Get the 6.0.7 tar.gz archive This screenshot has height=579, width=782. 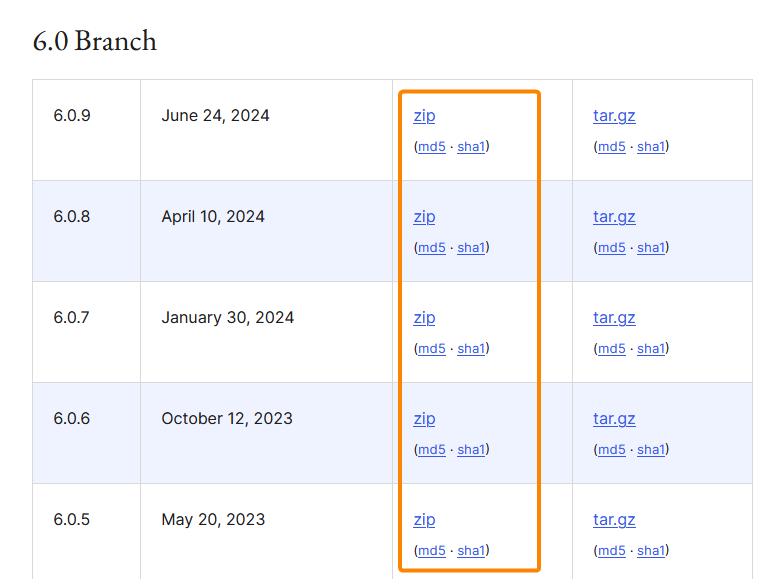(x=614, y=318)
